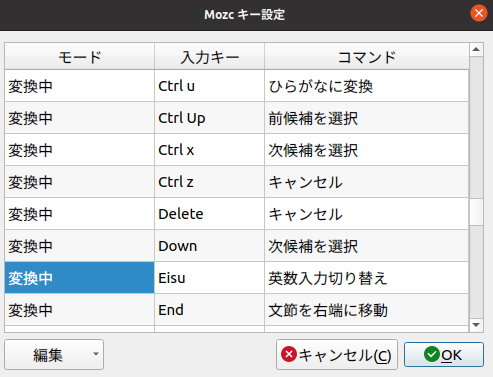Click the キャンセル(C) button
This screenshot has height=377, width=493.
[x=337, y=354]
